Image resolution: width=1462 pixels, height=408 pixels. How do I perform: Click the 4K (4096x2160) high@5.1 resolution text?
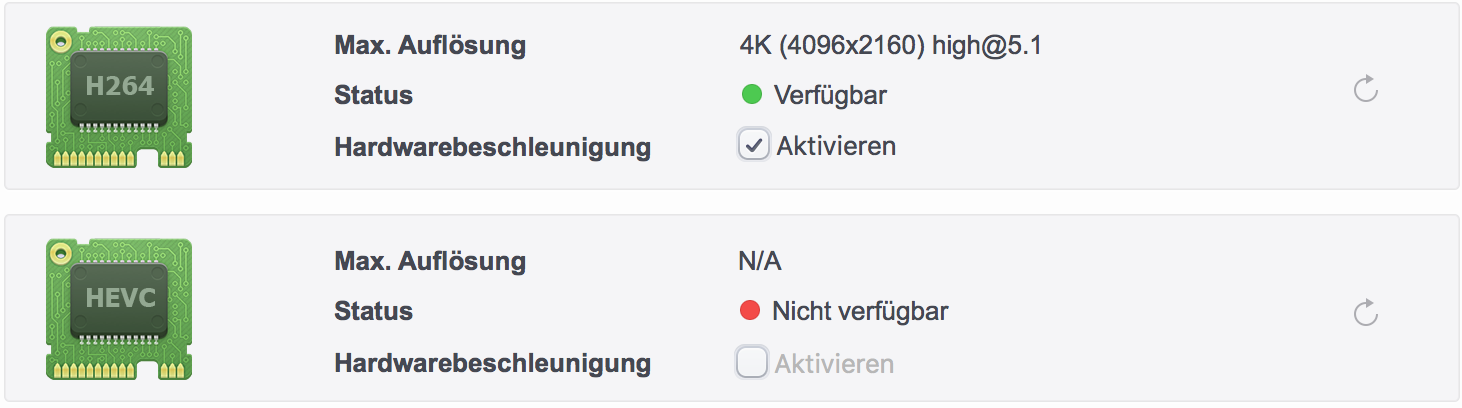pos(890,45)
